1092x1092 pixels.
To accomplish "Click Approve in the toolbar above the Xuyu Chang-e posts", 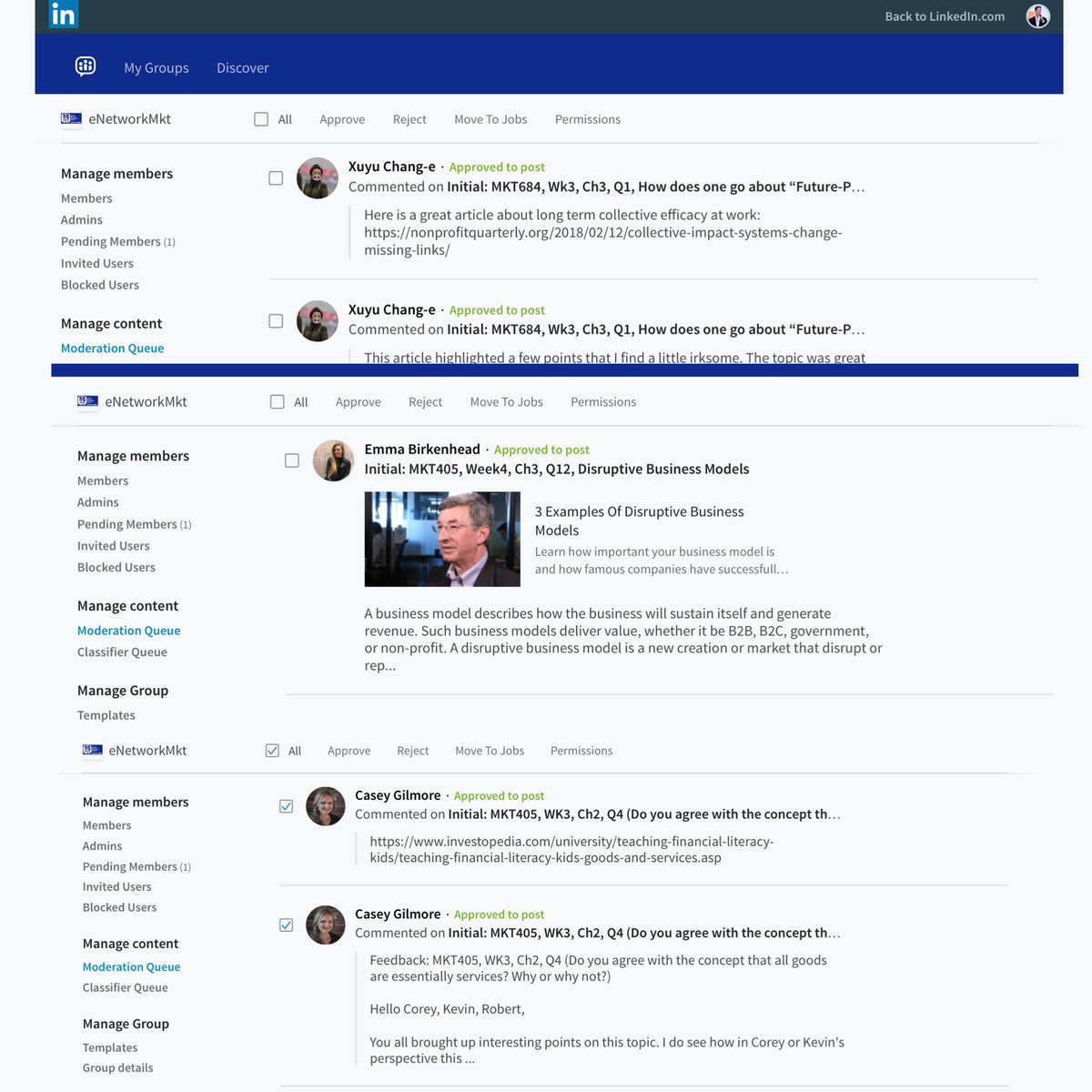I will coord(342,119).
